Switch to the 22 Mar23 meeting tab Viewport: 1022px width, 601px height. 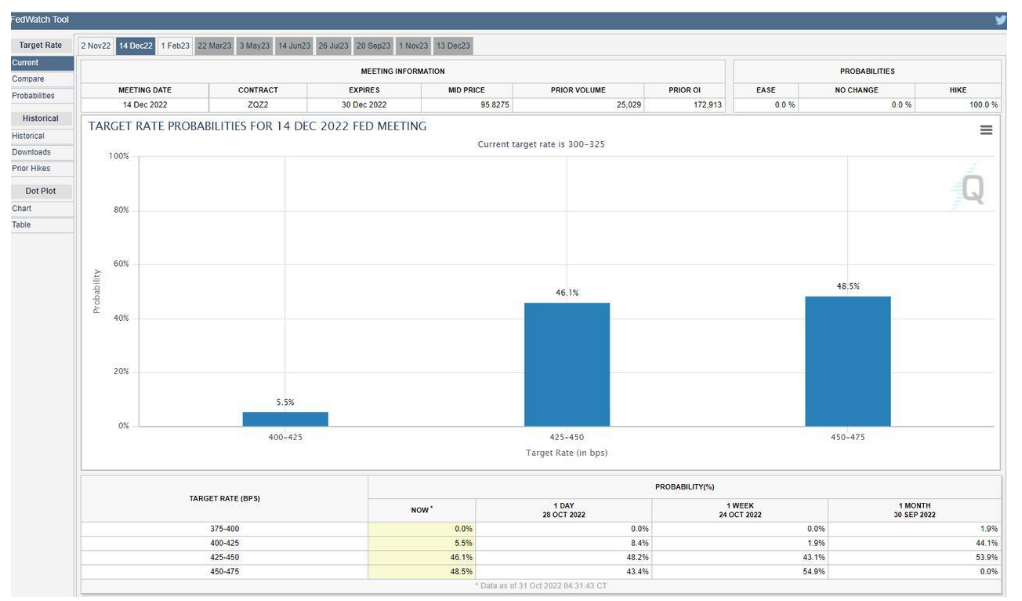tap(214, 46)
